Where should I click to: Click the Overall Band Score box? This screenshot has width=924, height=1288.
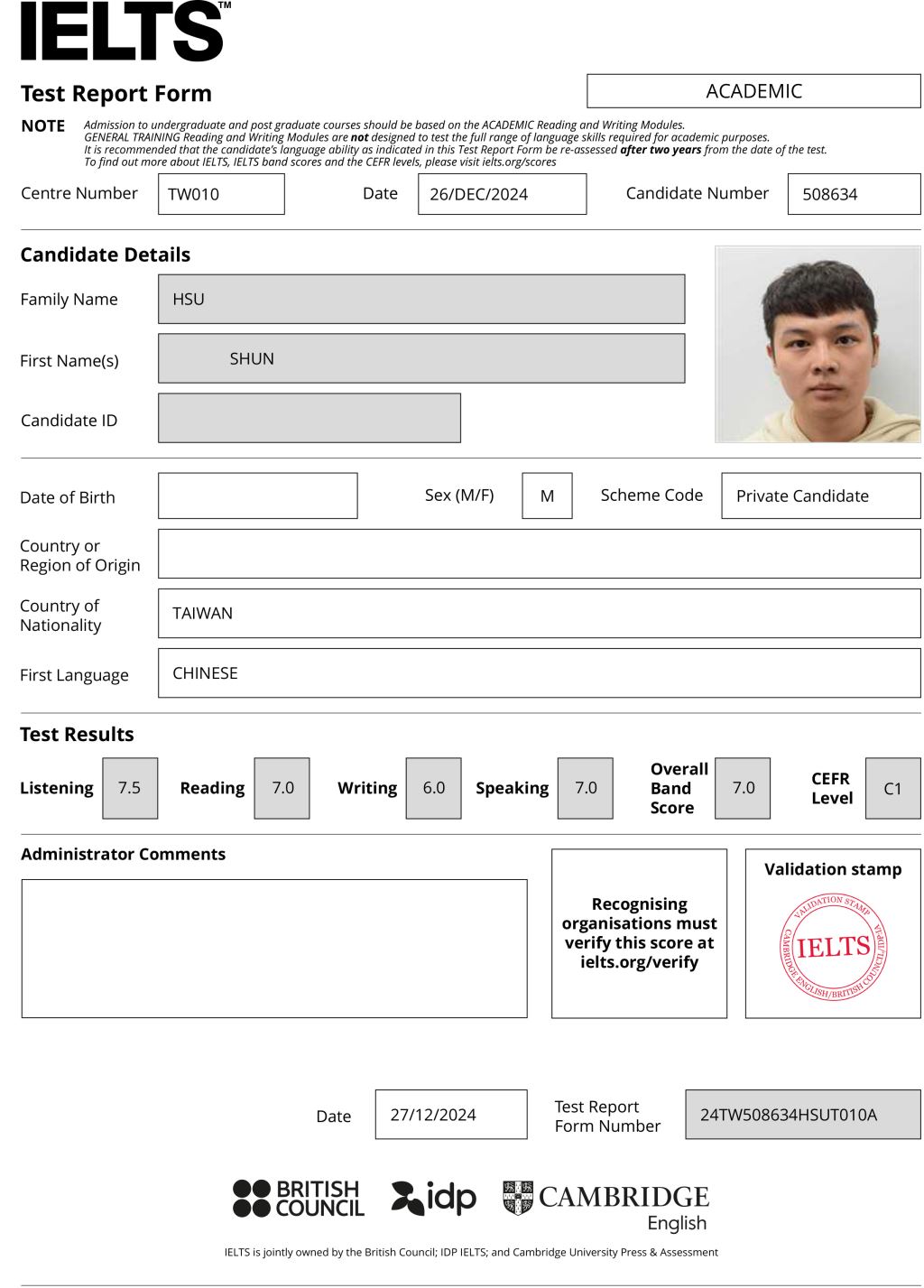(x=743, y=788)
